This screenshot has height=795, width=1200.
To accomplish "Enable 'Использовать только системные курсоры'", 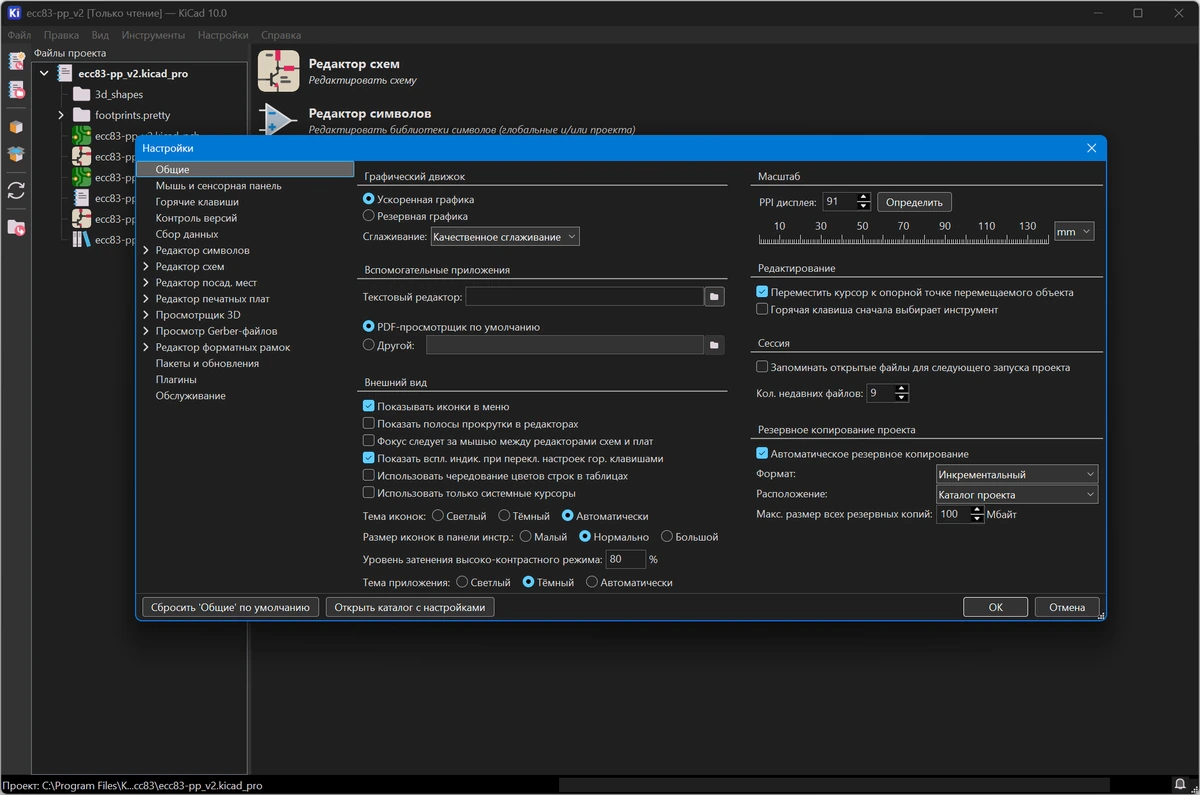I will coord(369,493).
